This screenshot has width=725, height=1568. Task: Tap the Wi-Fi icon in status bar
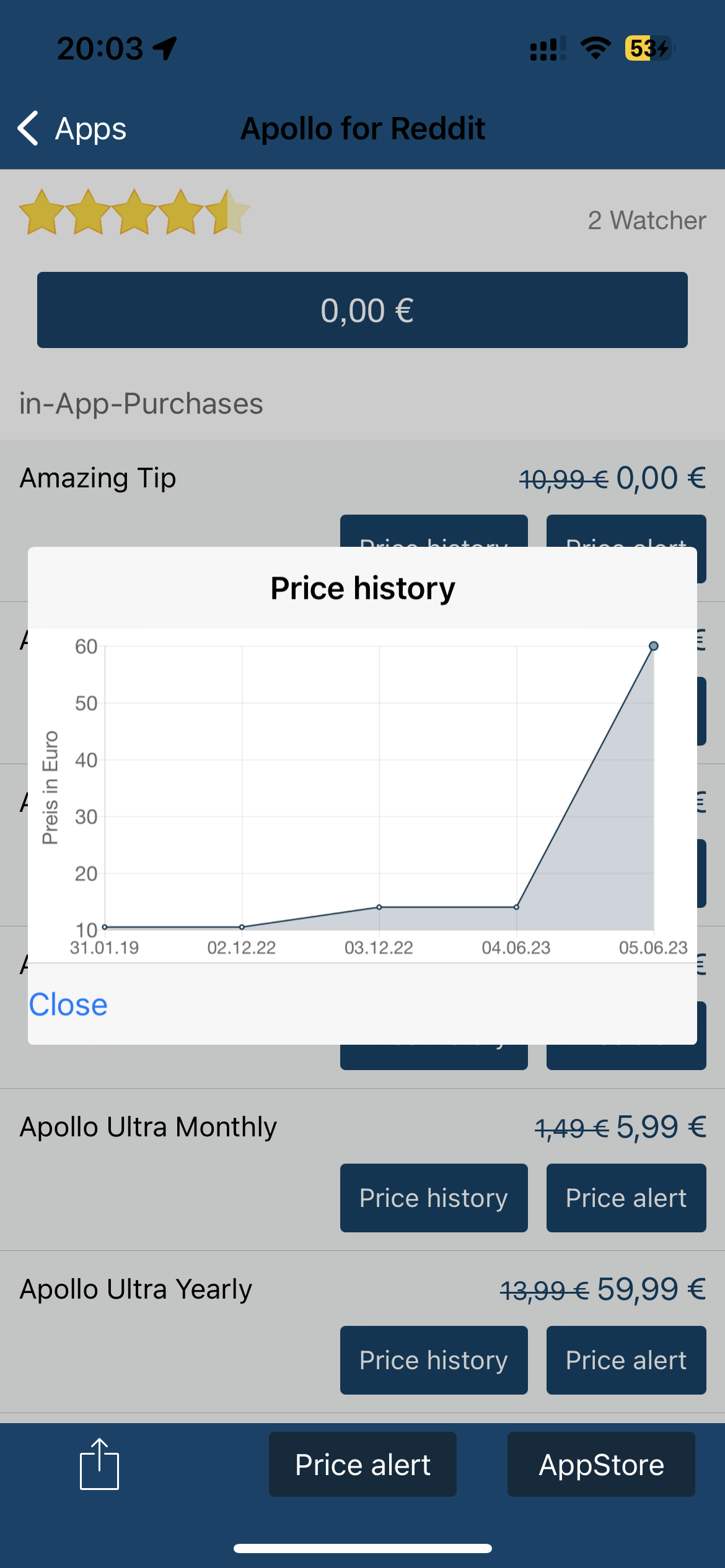coord(595,48)
